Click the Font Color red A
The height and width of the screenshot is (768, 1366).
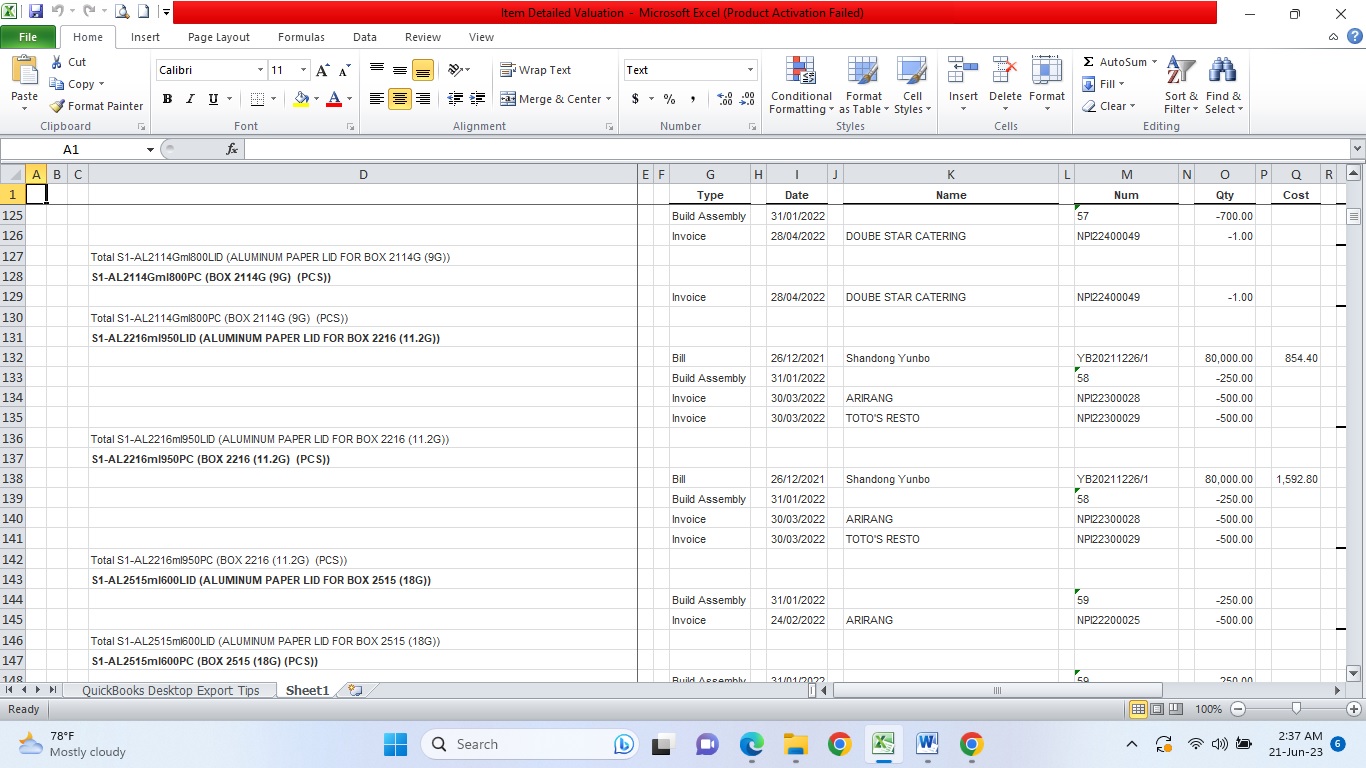333,99
